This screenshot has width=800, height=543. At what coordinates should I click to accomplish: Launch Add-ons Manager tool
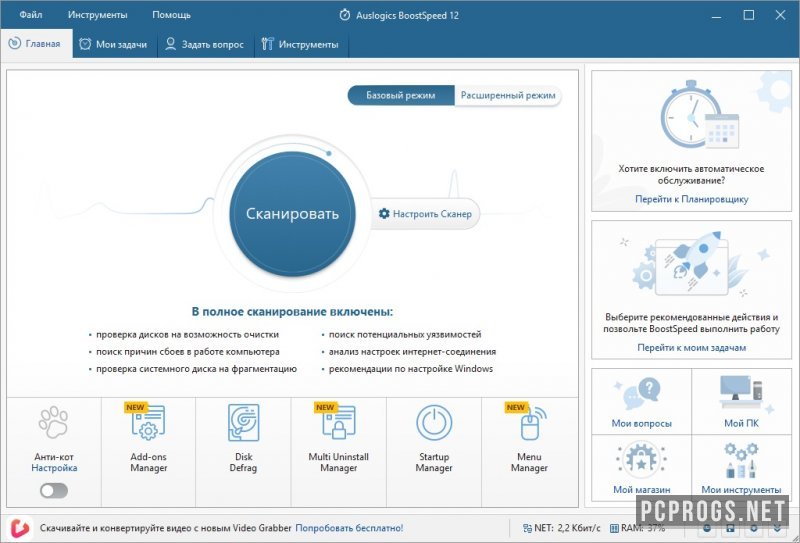coord(148,452)
